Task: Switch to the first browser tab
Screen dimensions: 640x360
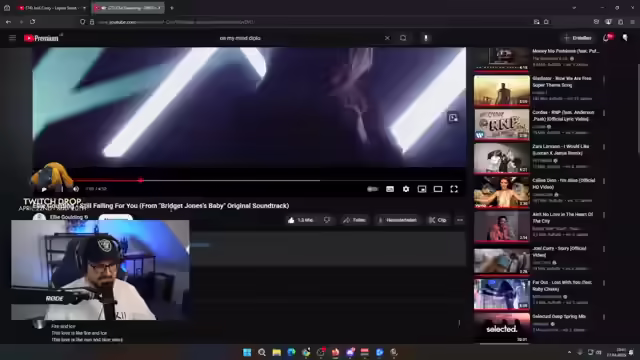Action: [51, 8]
